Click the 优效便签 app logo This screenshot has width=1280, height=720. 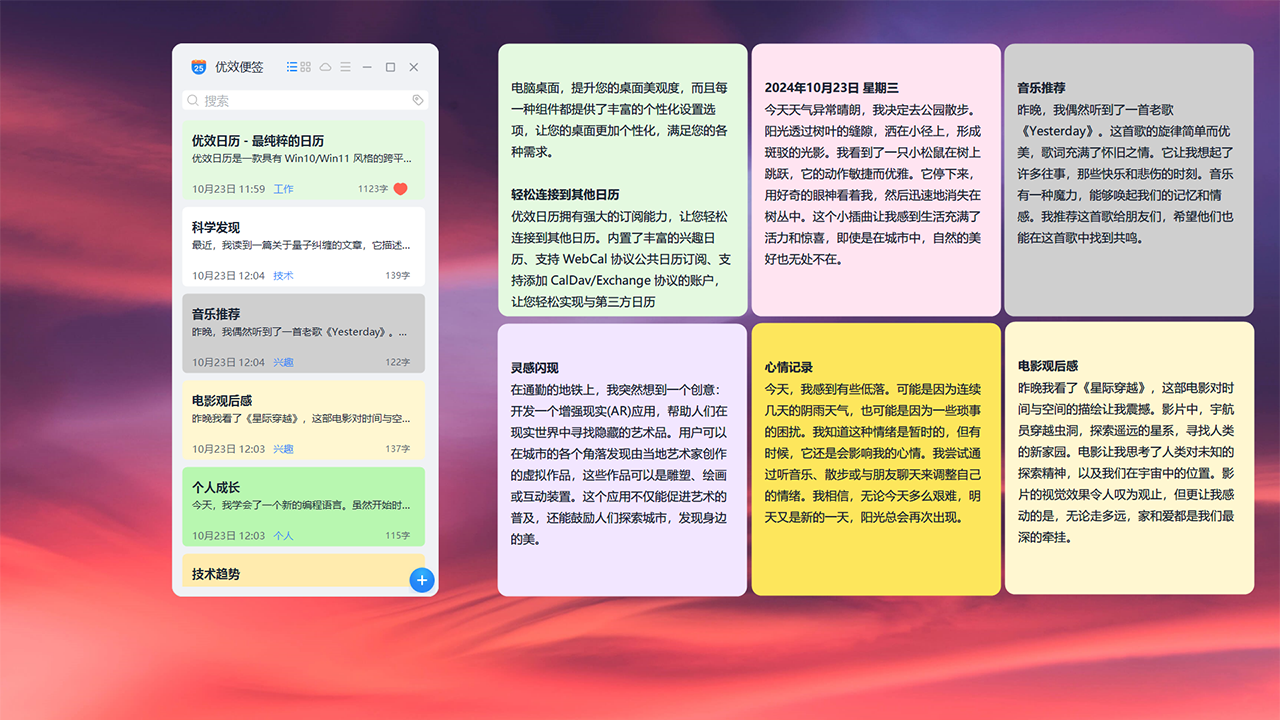tap(198, 67)
